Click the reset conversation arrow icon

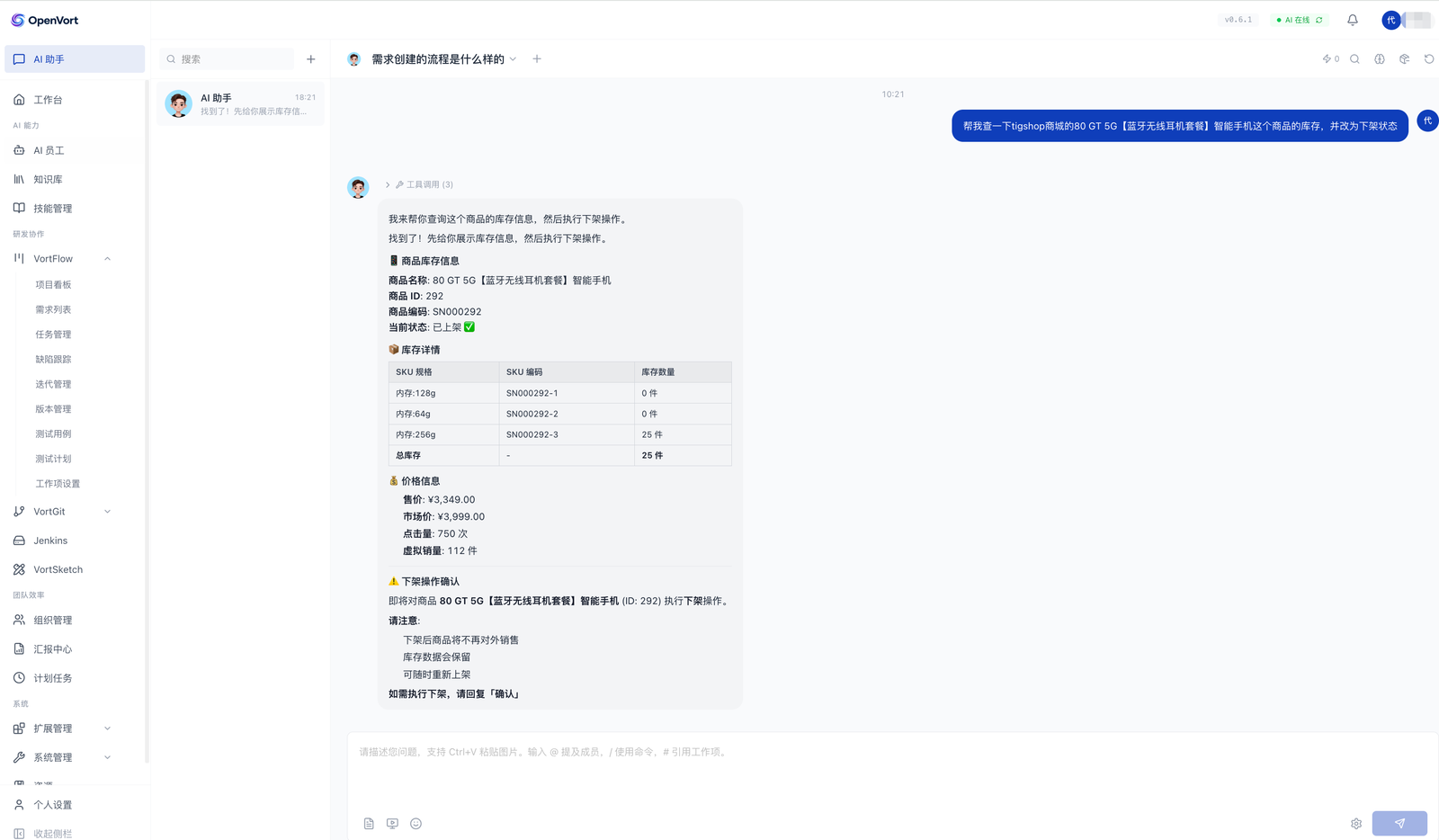(1428, 59)
